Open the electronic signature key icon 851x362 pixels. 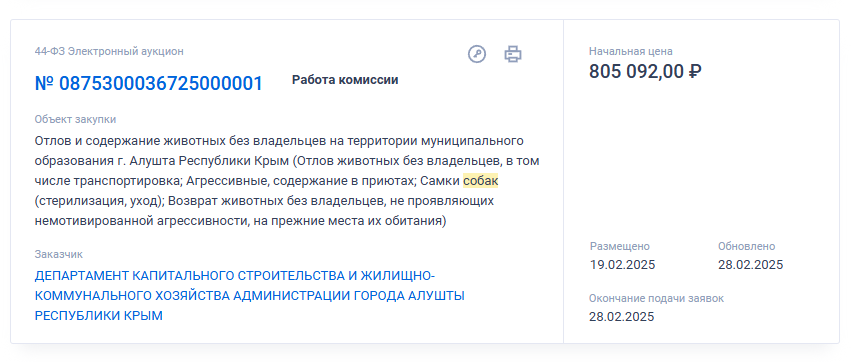(477, 54)
